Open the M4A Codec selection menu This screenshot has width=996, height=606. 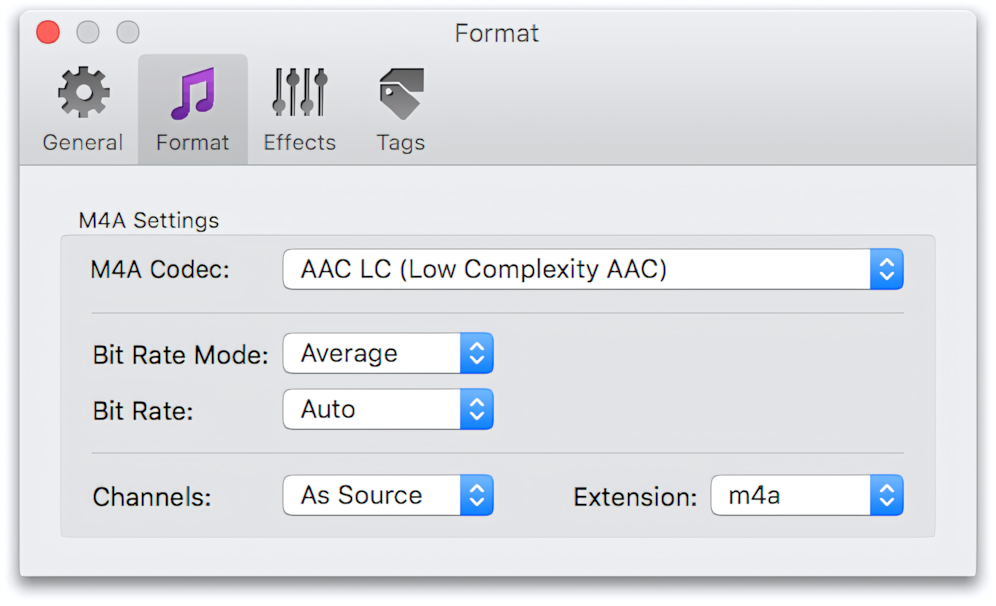pos(590,268)
